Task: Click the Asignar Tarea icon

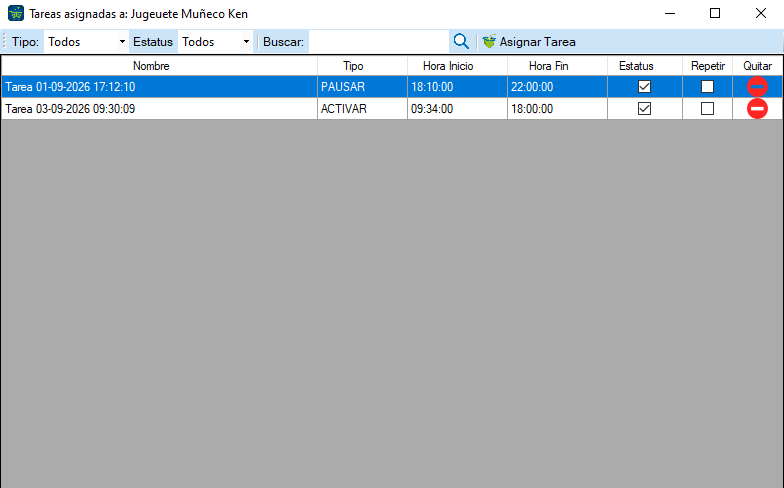Action: click(x=489, y=42)
